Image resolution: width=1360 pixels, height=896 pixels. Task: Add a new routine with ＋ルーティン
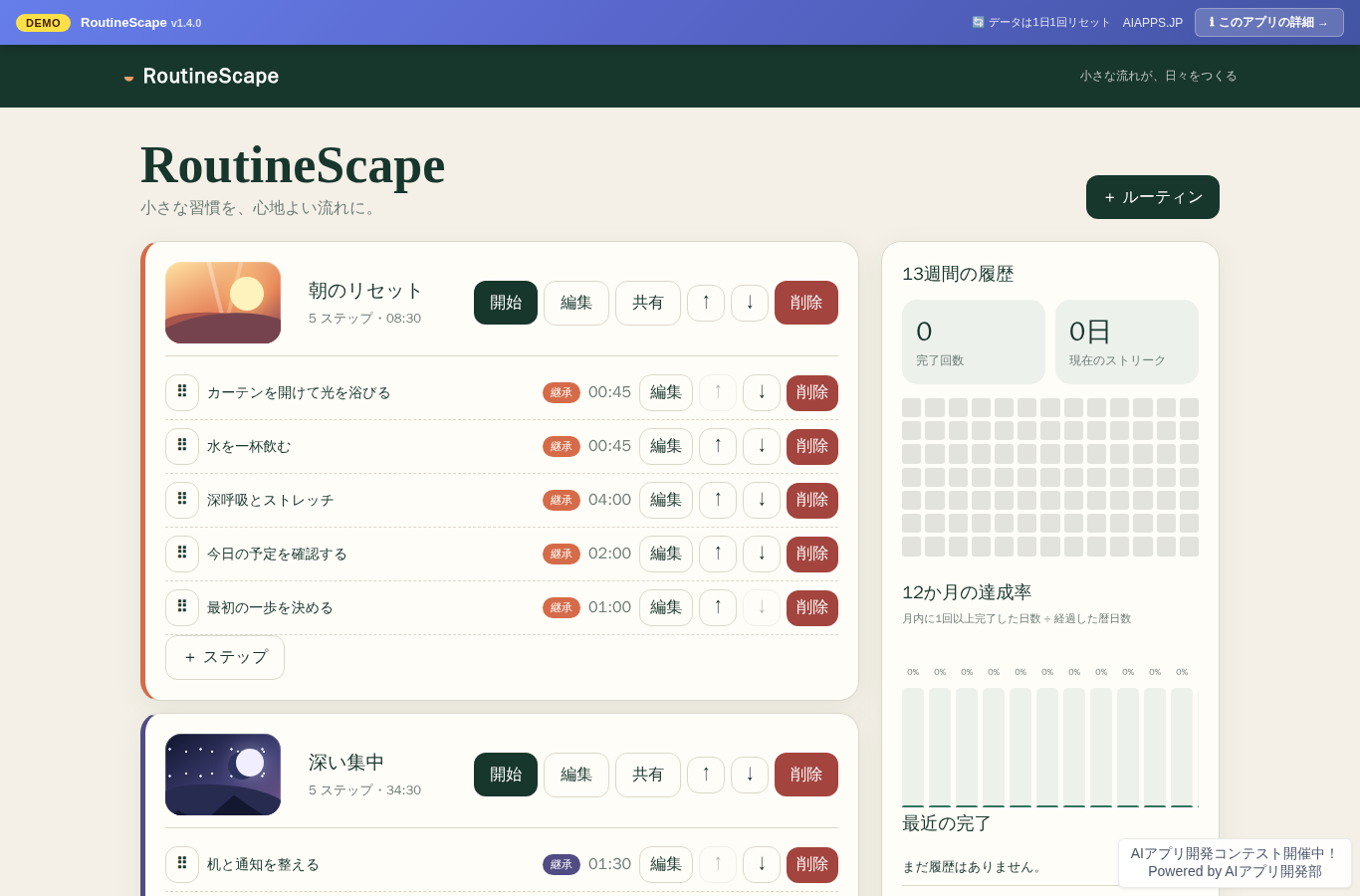pos(1153,197)
